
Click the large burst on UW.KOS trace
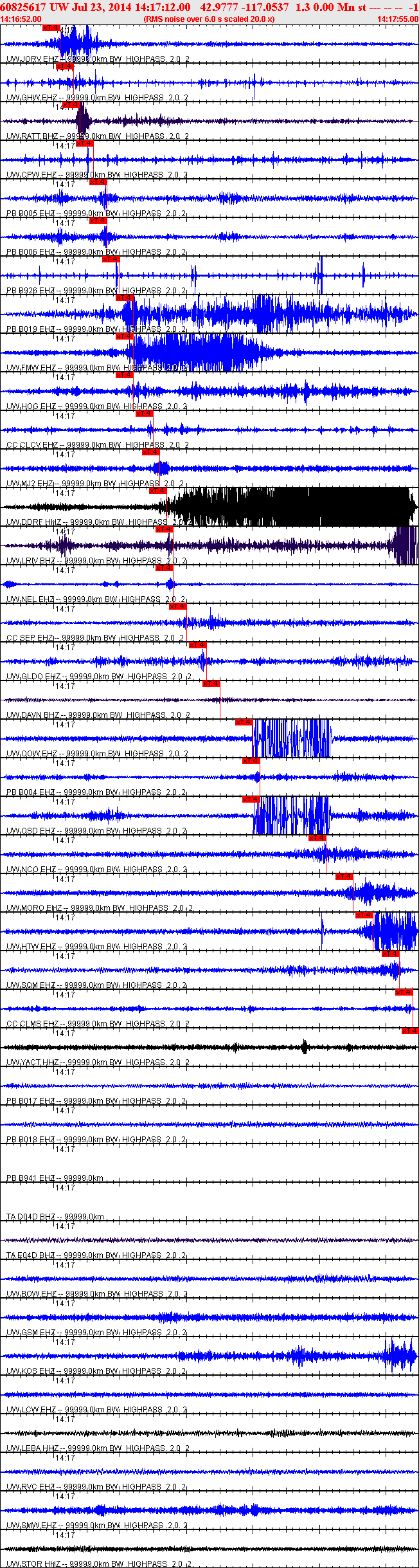coord(398,1355)
